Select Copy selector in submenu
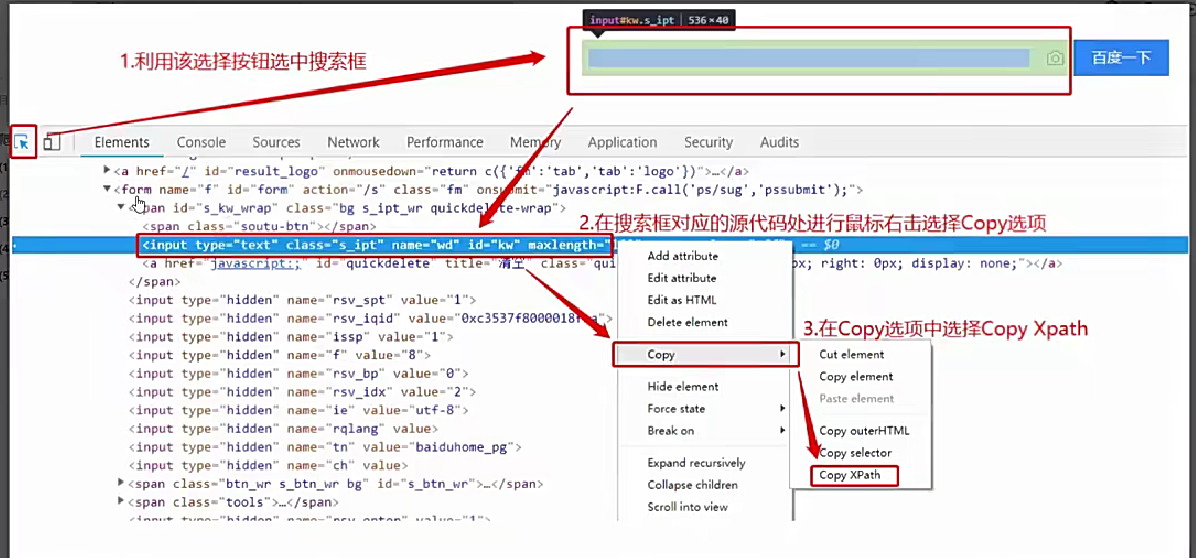The width and height of the screenshot is (1196, 558). point(855,453)
